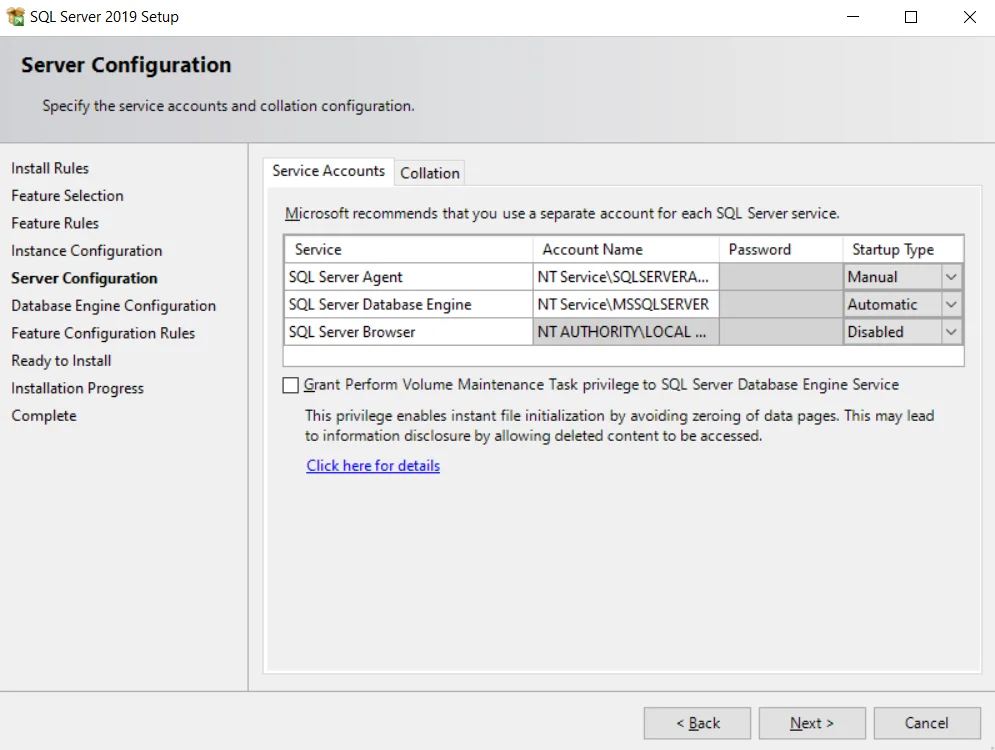Select the Service Accounts tab

click(328, 171)
